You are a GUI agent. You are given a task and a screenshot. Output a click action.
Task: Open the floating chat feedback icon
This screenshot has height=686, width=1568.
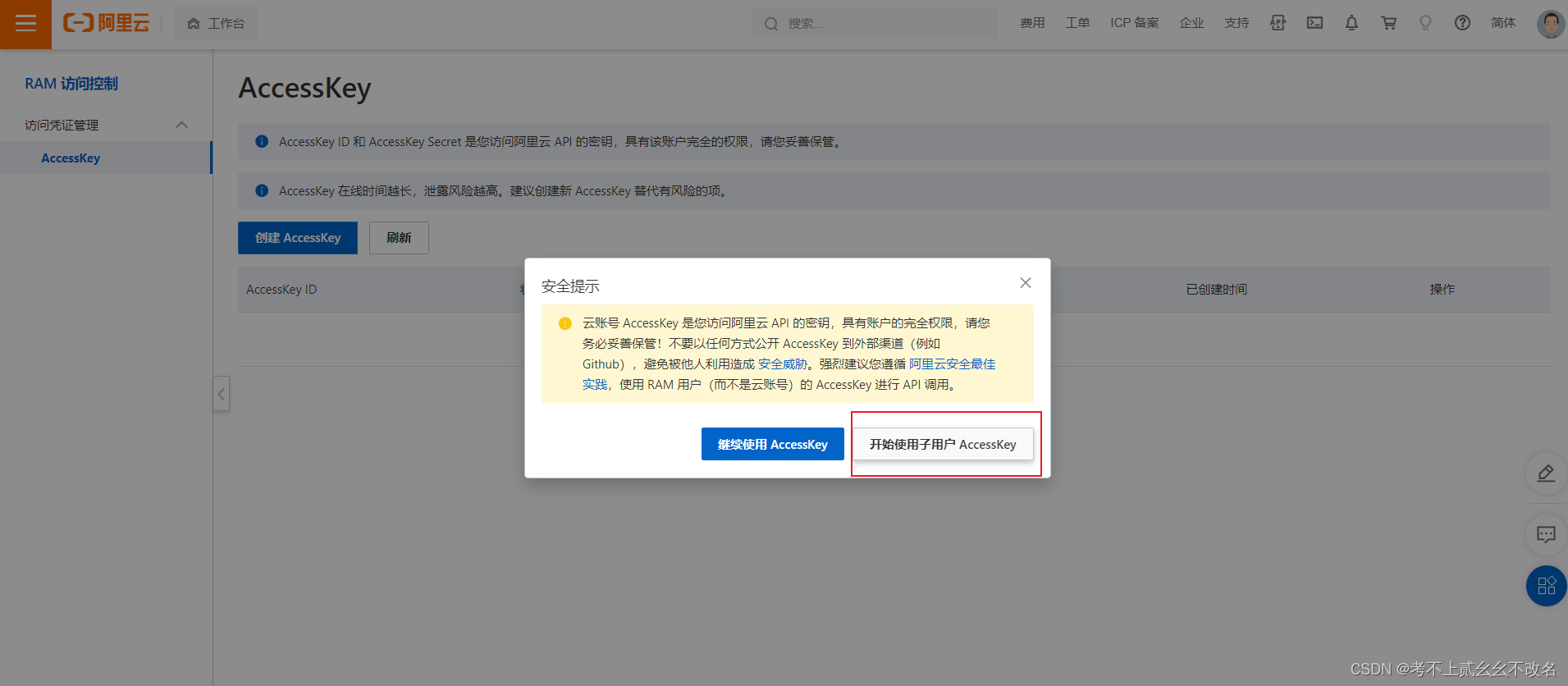pyautogui.click(x=1546, y=535)
